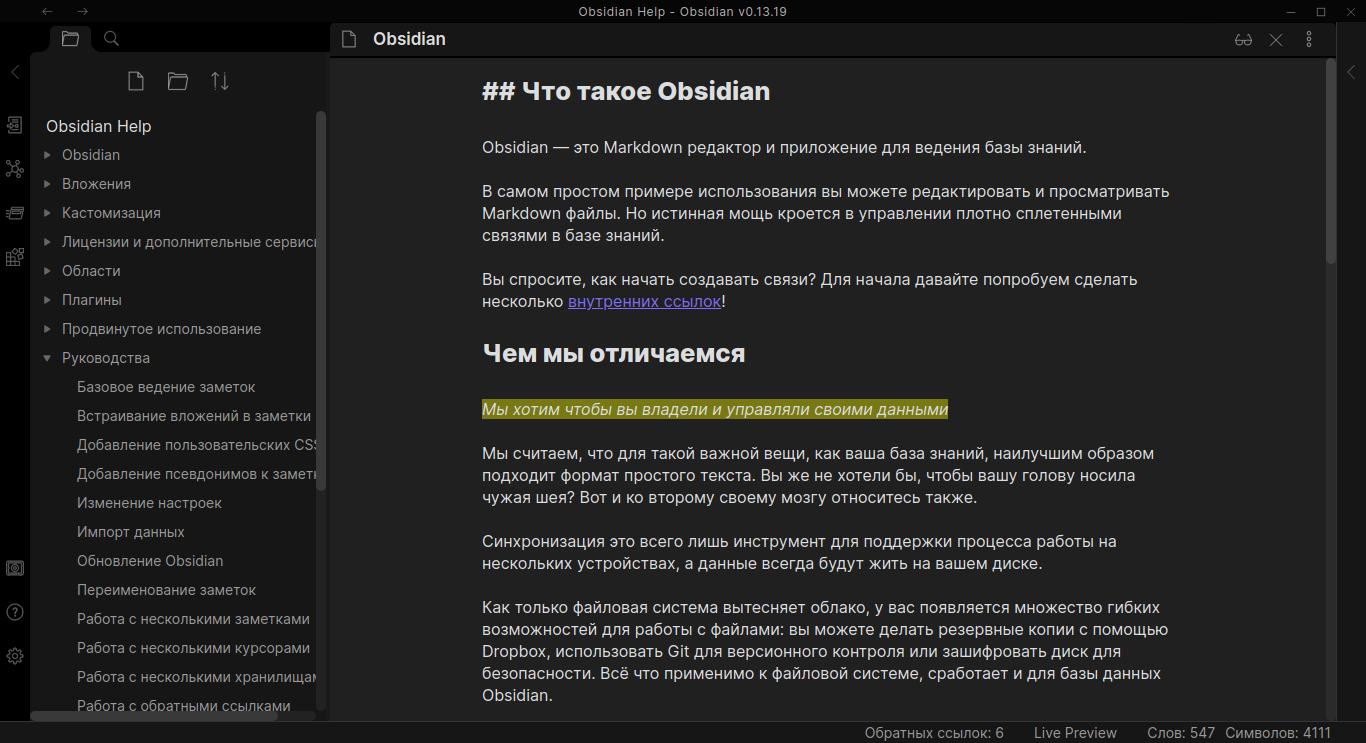
Task: Click the Obsidian note title in header
Action: [409, 39]
